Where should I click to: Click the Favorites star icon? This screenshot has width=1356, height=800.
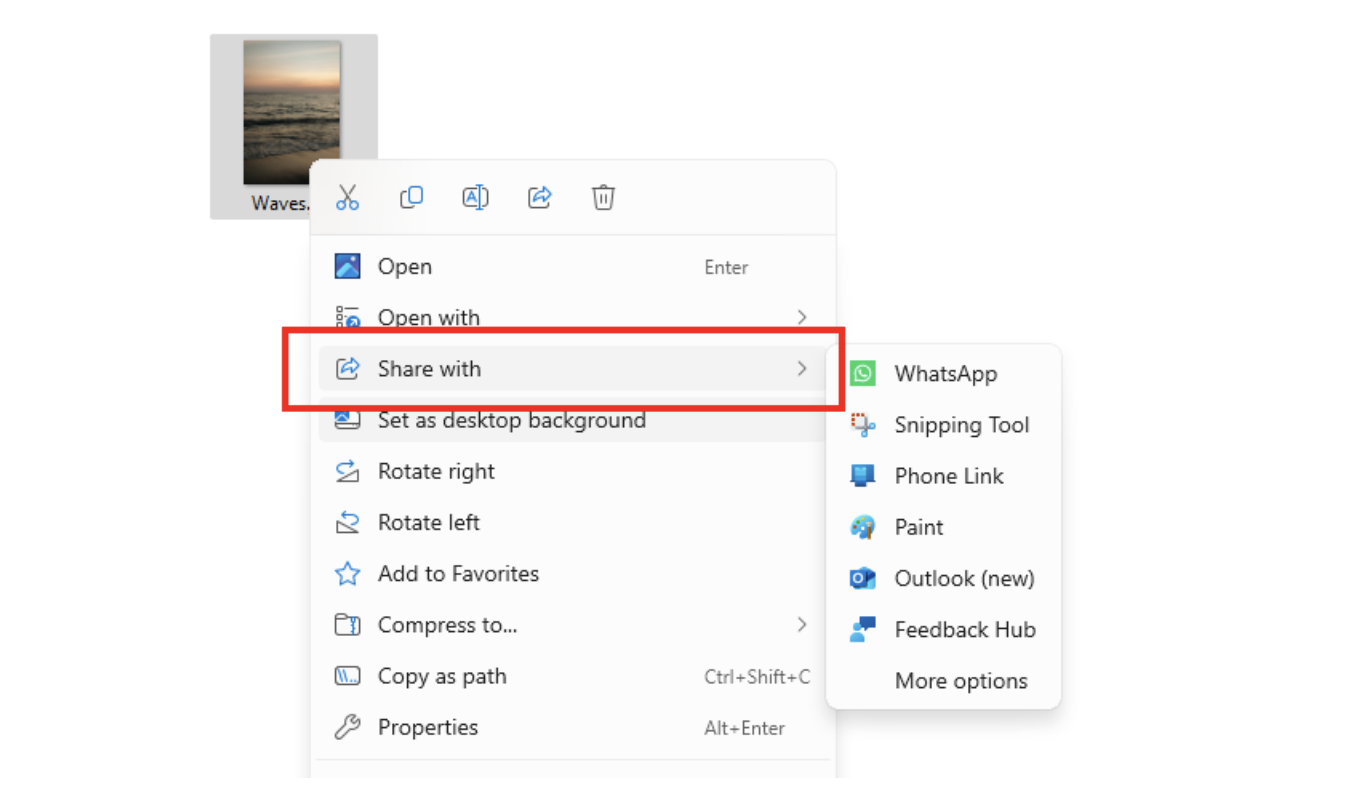click(347, 574)
